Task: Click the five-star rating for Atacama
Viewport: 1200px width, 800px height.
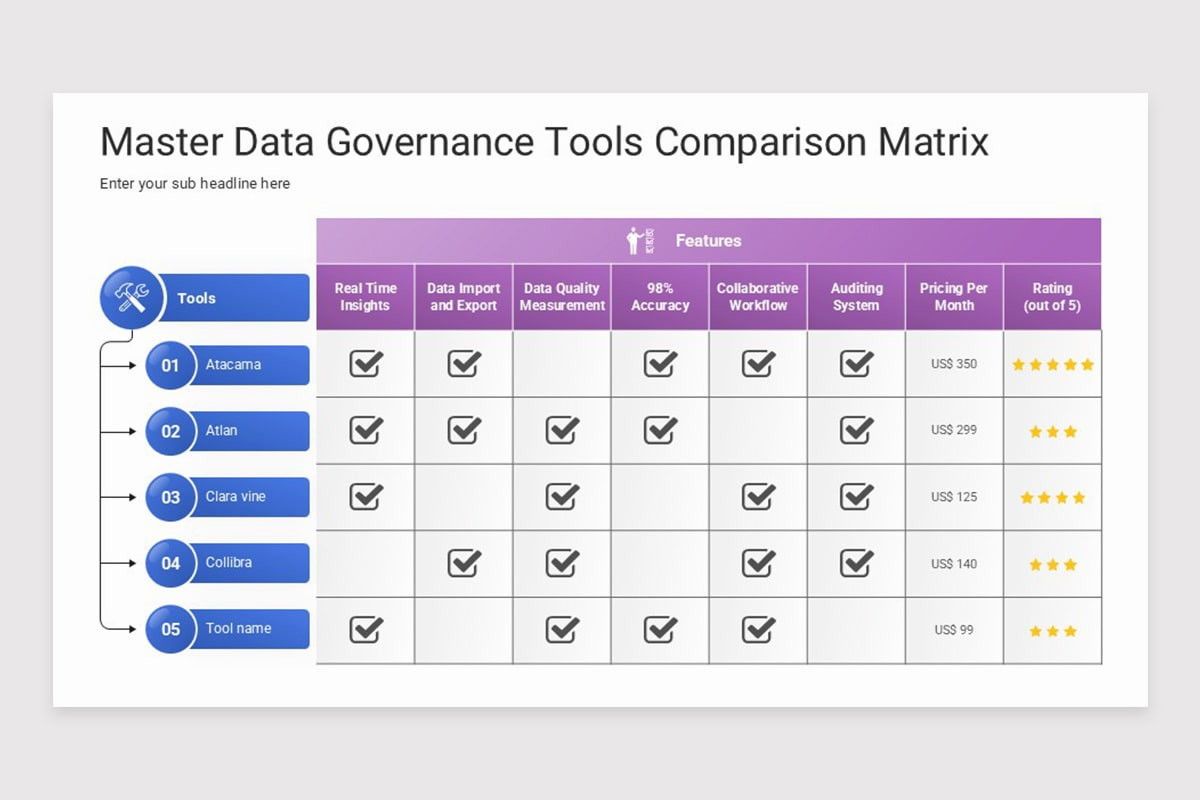Action: click(x=1053, y=365)
